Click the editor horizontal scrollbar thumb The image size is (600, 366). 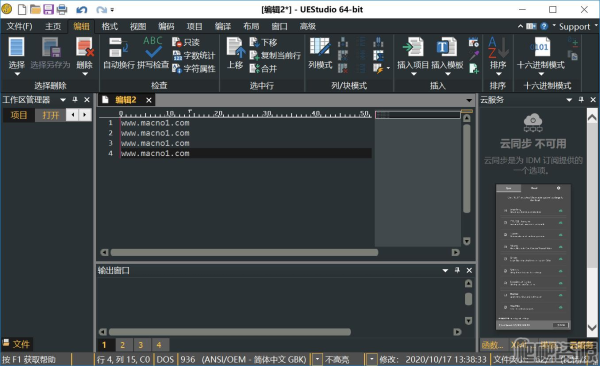[244, 252]
